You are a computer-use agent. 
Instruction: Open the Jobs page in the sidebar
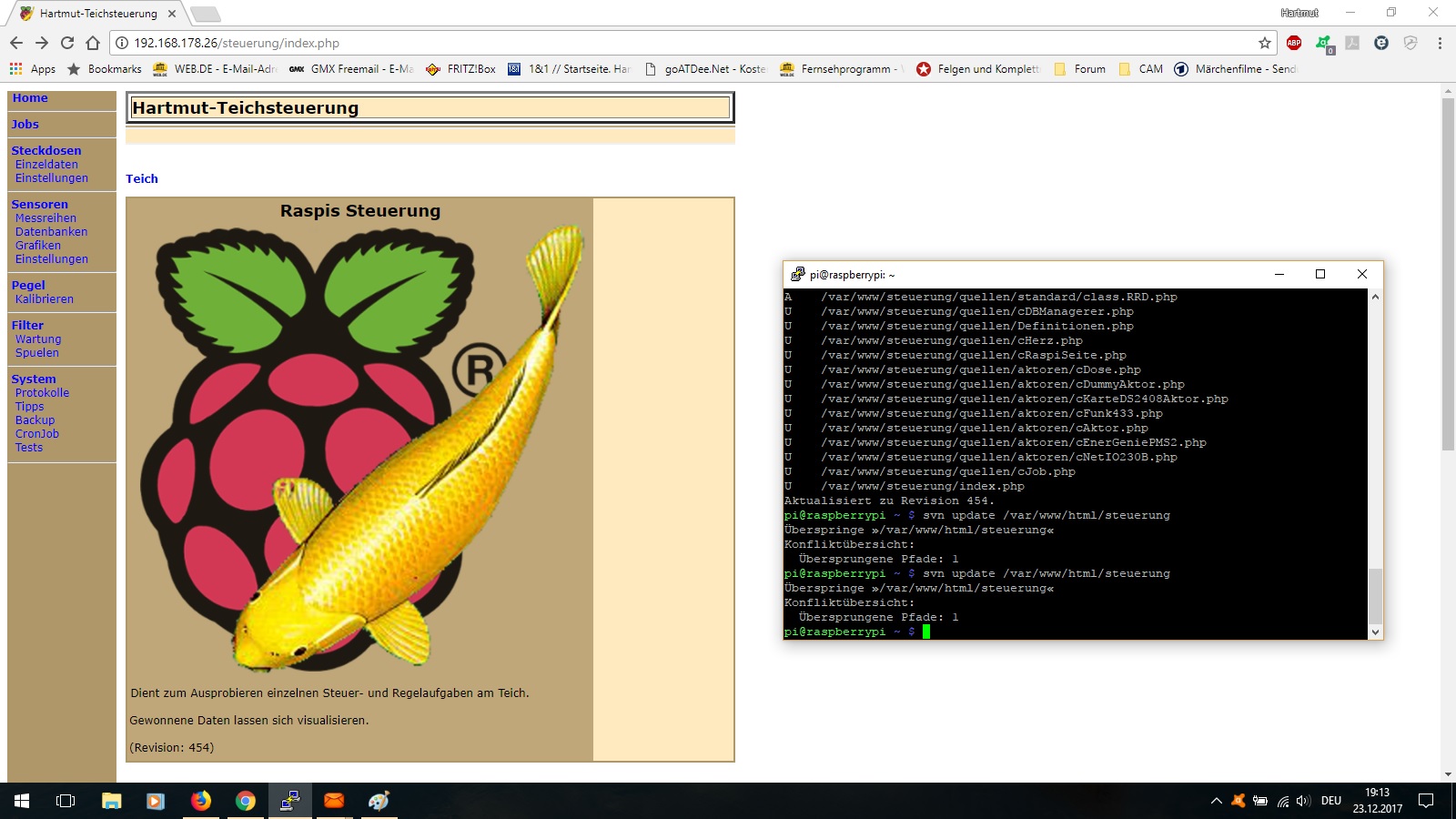point(25,125)
